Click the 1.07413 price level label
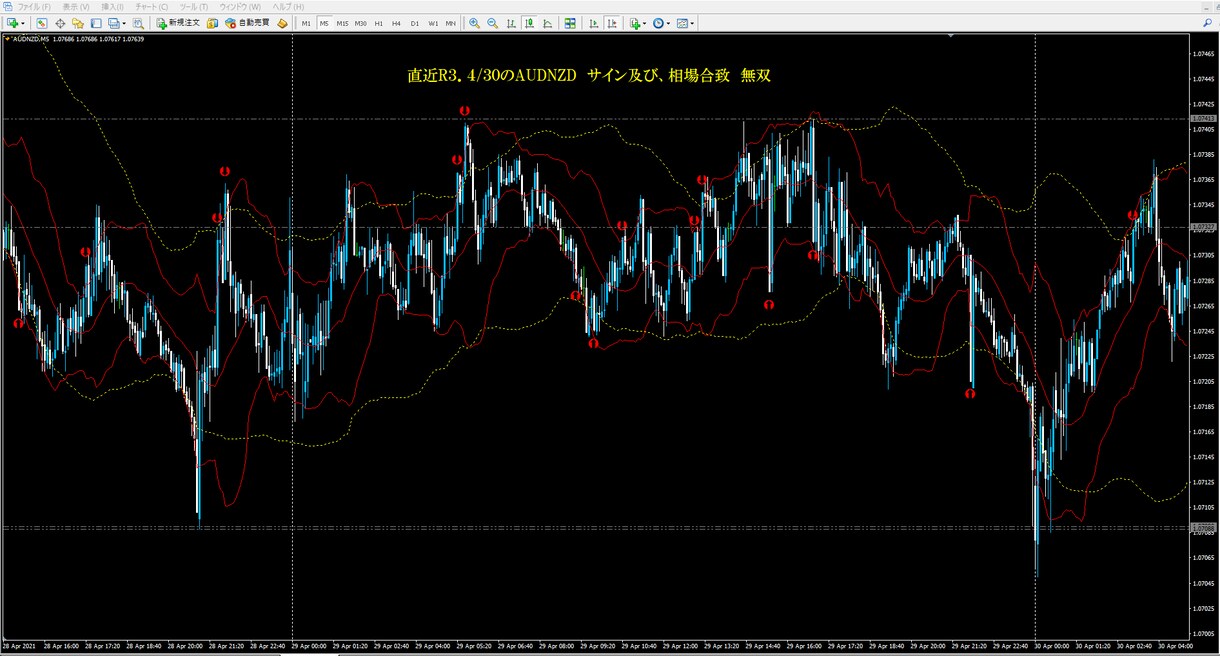This screenshot has height=656, width=1220. [1203, 118]
